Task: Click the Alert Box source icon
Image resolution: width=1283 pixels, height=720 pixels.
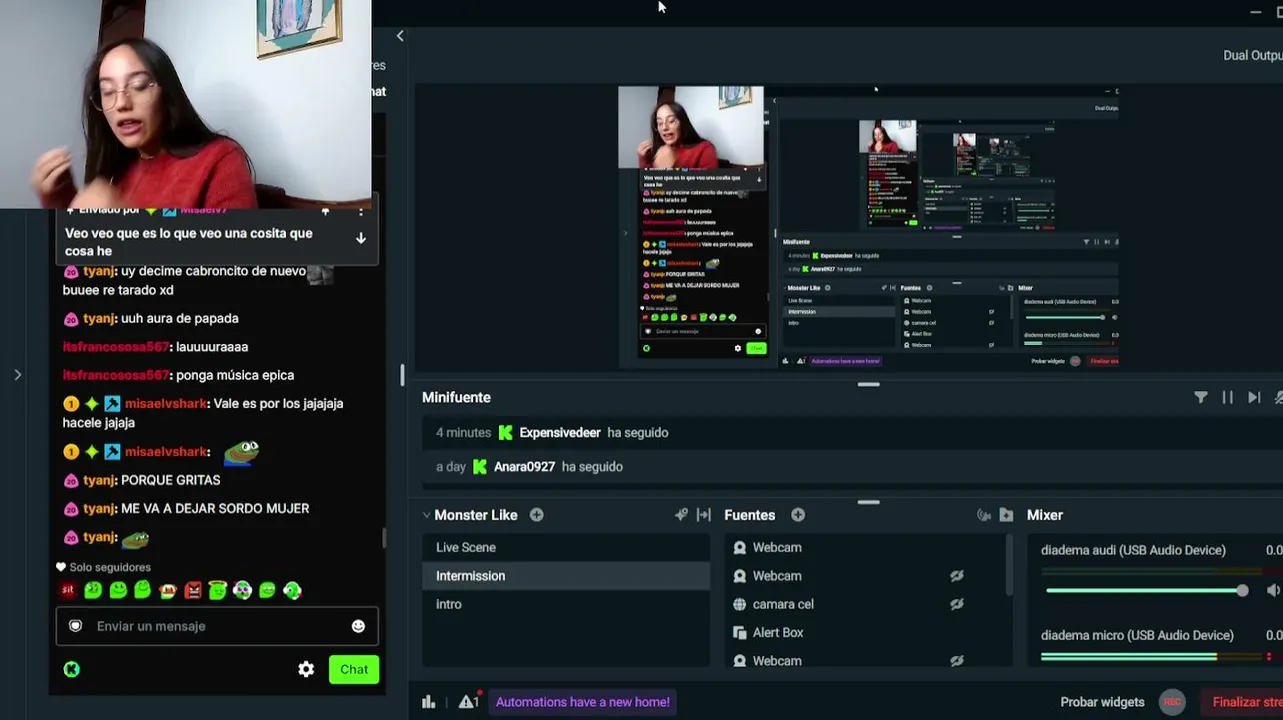Action: [x=740, y=633]
